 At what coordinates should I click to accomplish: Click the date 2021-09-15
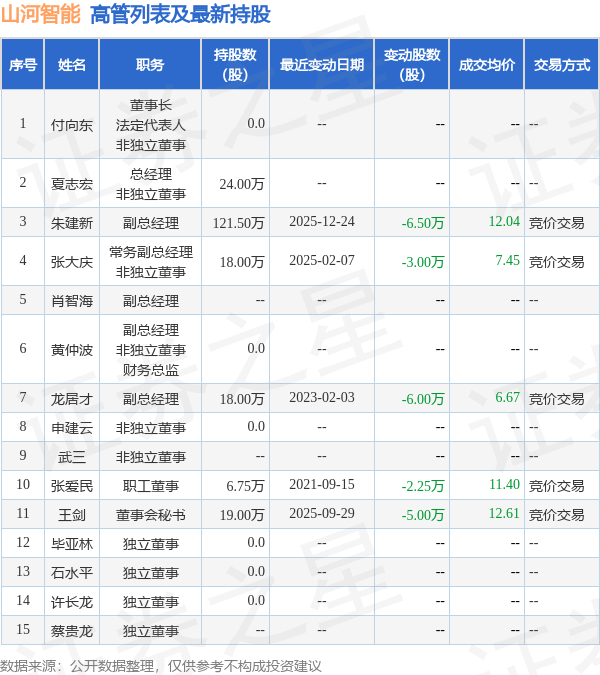(322, 484)
